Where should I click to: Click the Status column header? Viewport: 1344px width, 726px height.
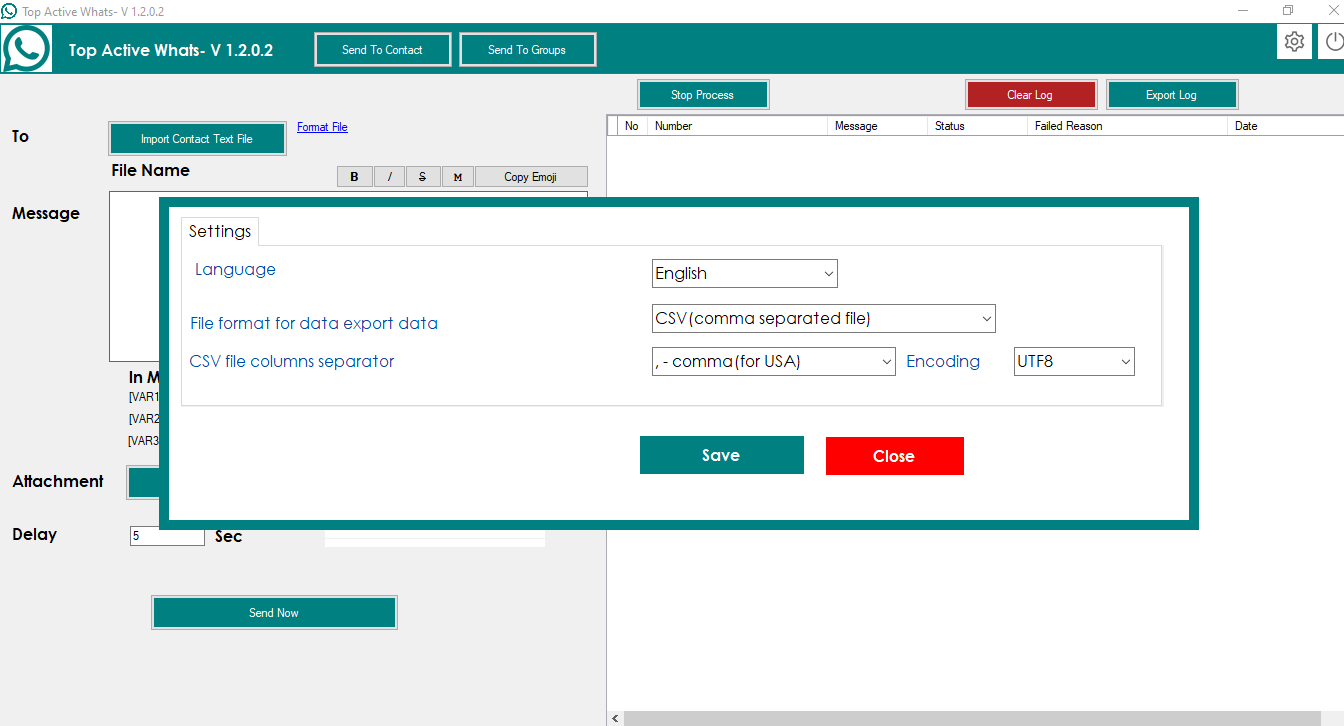coord(978,126)
